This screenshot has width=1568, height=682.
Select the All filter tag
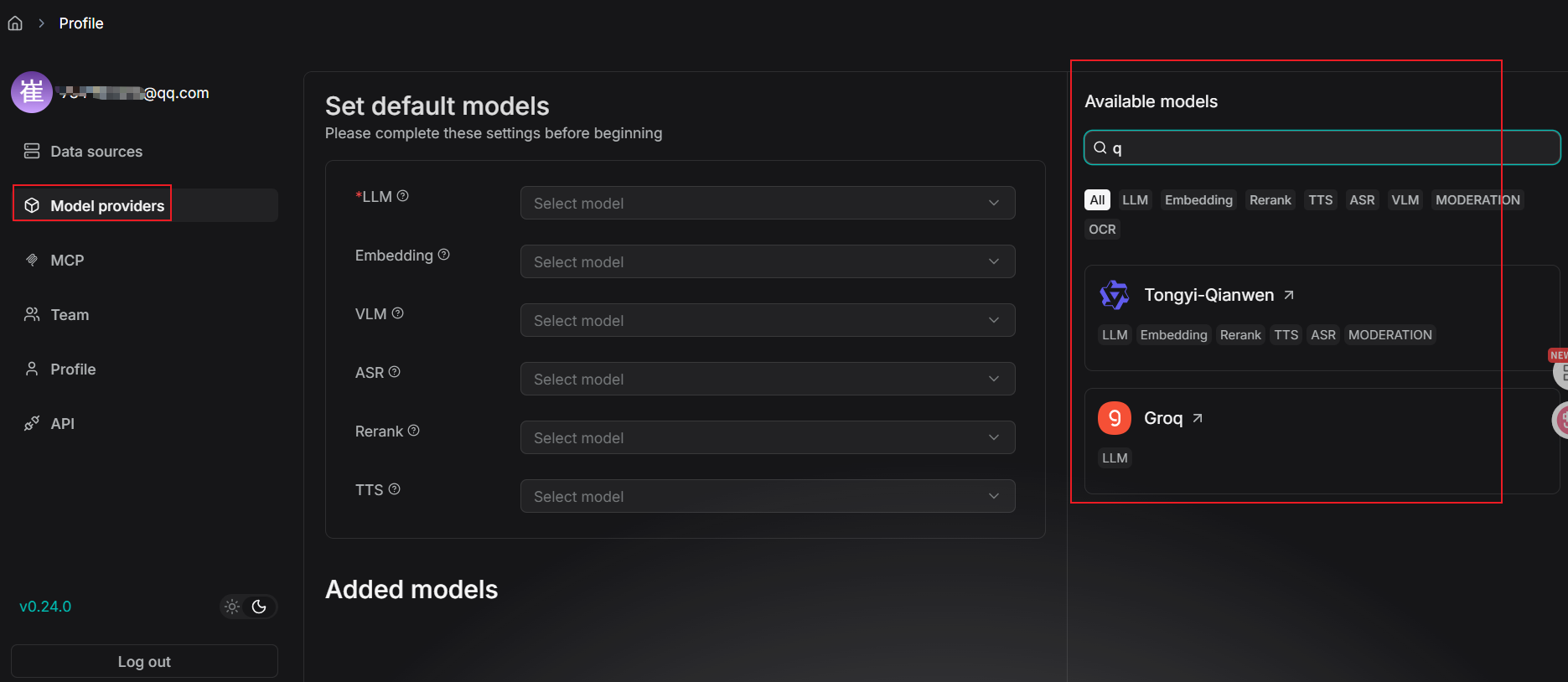1098,200
